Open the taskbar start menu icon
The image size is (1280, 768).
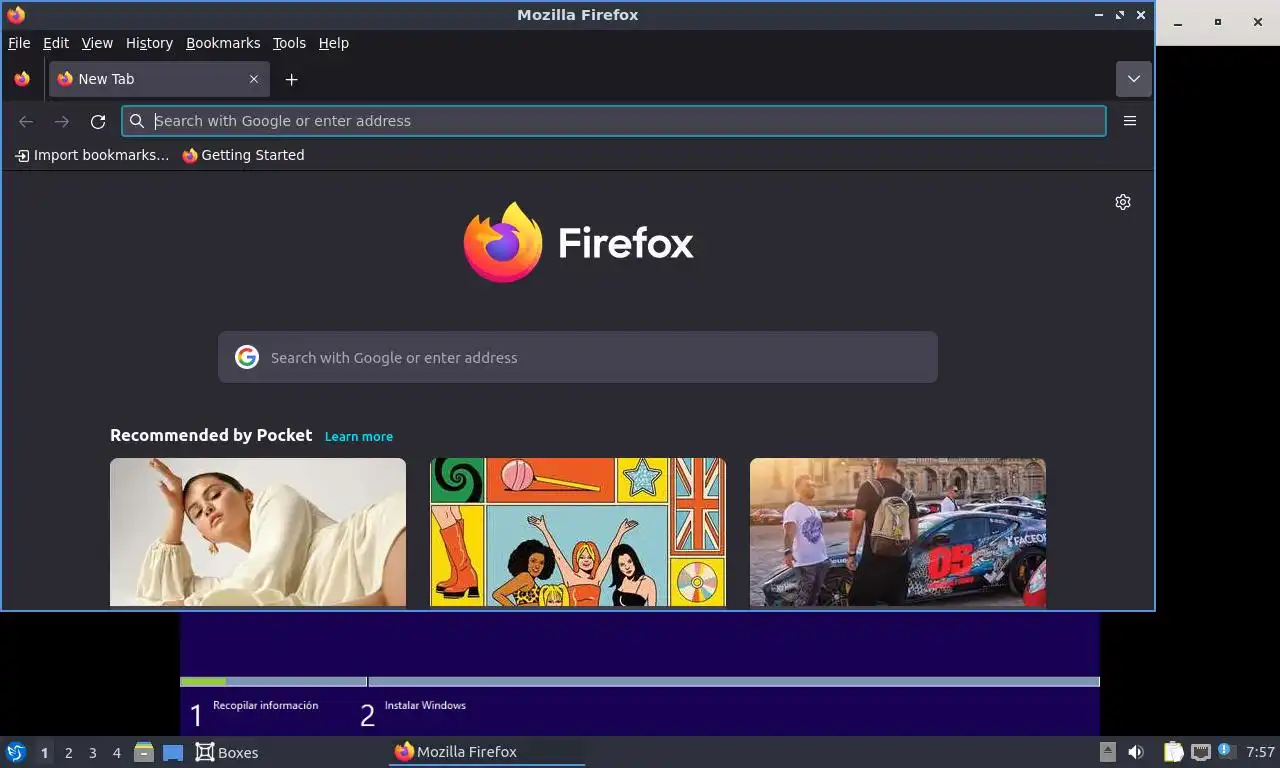(16, 752)
